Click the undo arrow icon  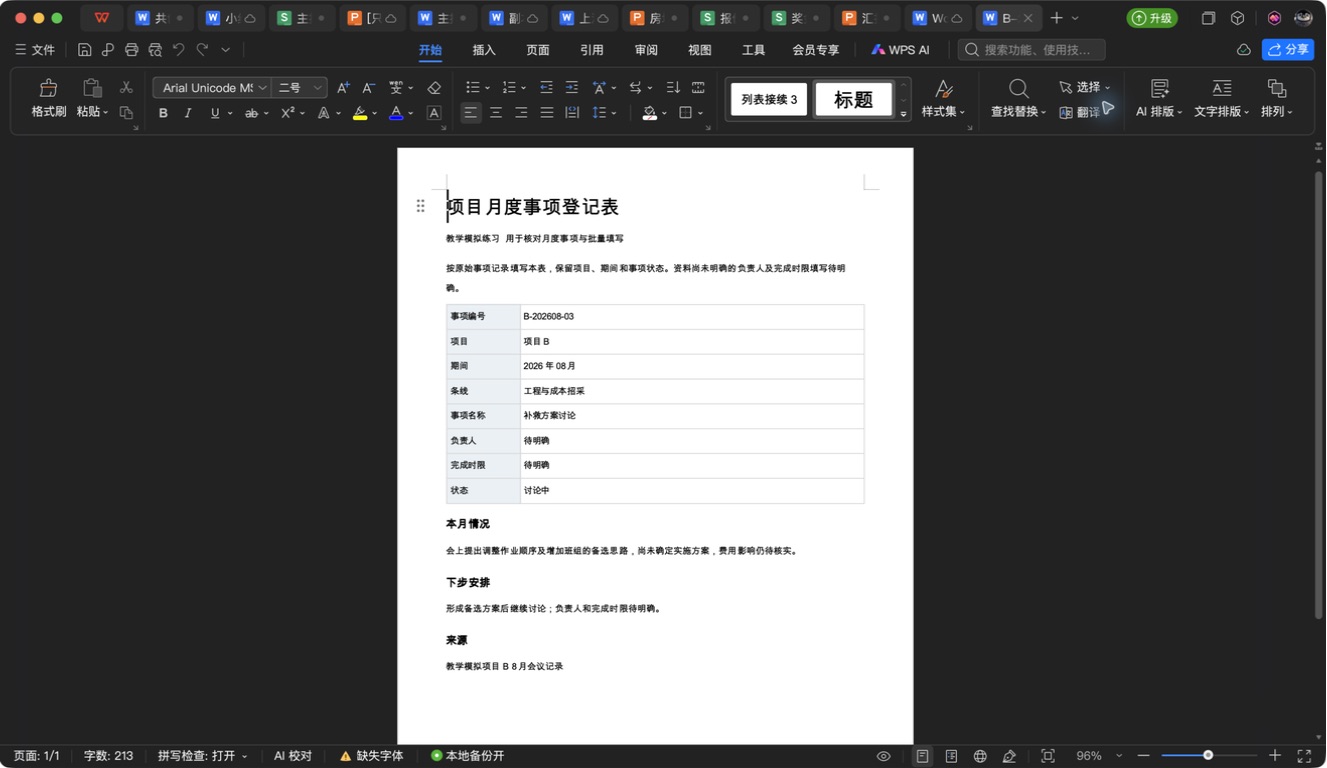coord(179,50)
